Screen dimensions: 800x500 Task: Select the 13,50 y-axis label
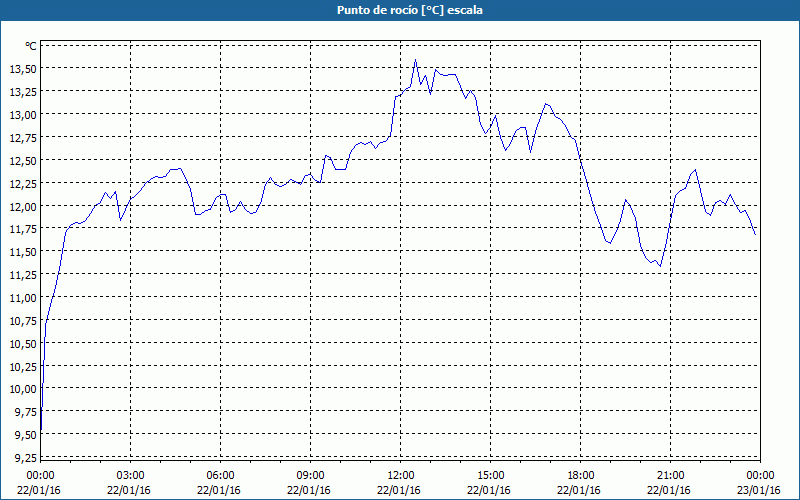(23, 69)
